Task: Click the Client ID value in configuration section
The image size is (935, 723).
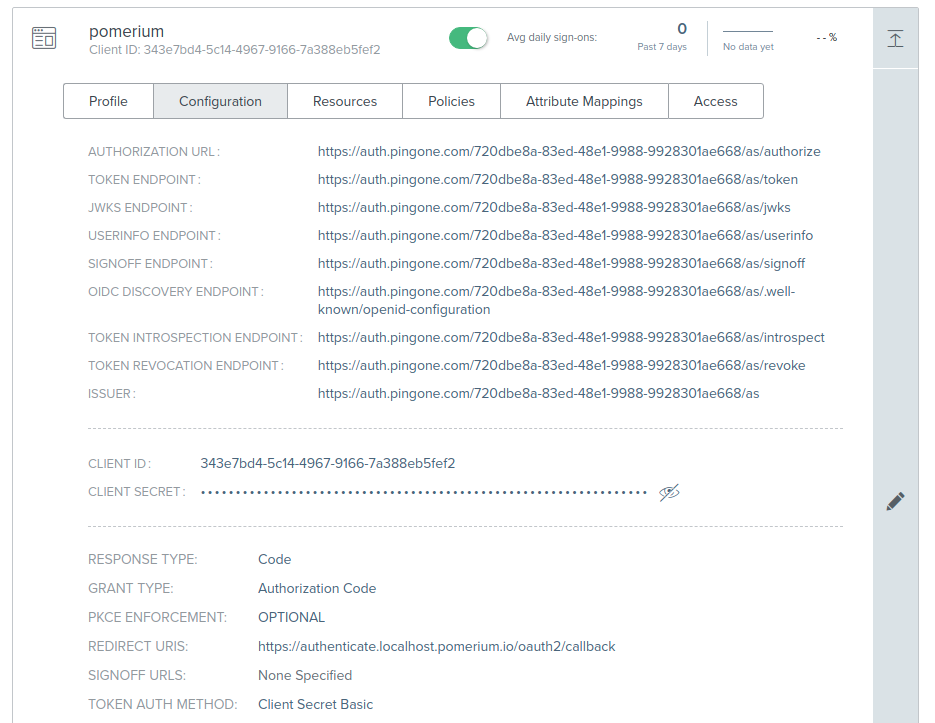Action: click(x=327, y=464)
